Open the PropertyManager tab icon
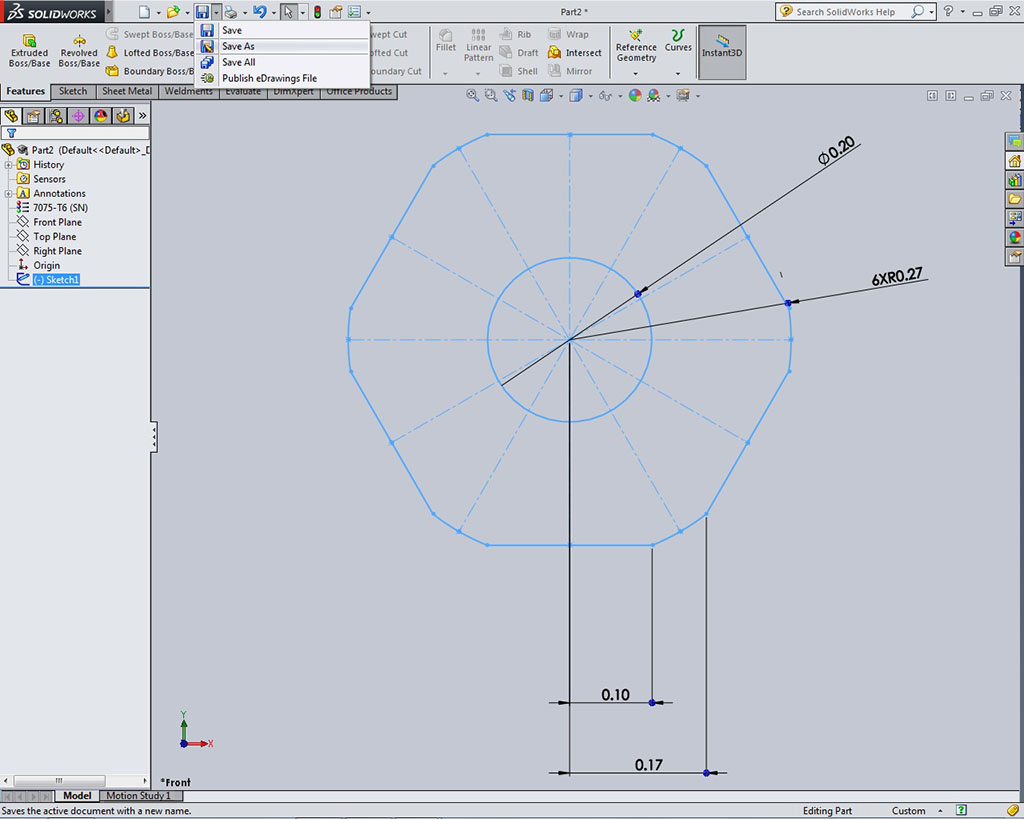 [x=34, y=116]
